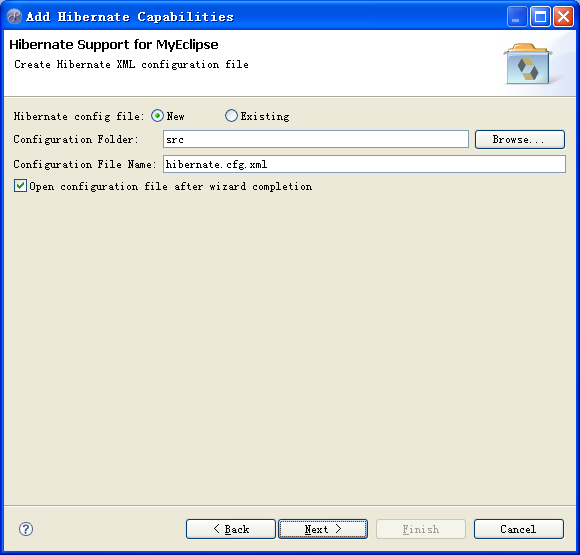
Task: Close the dialog with the red X
Action: pyautogui.click(x=563, y=17)
